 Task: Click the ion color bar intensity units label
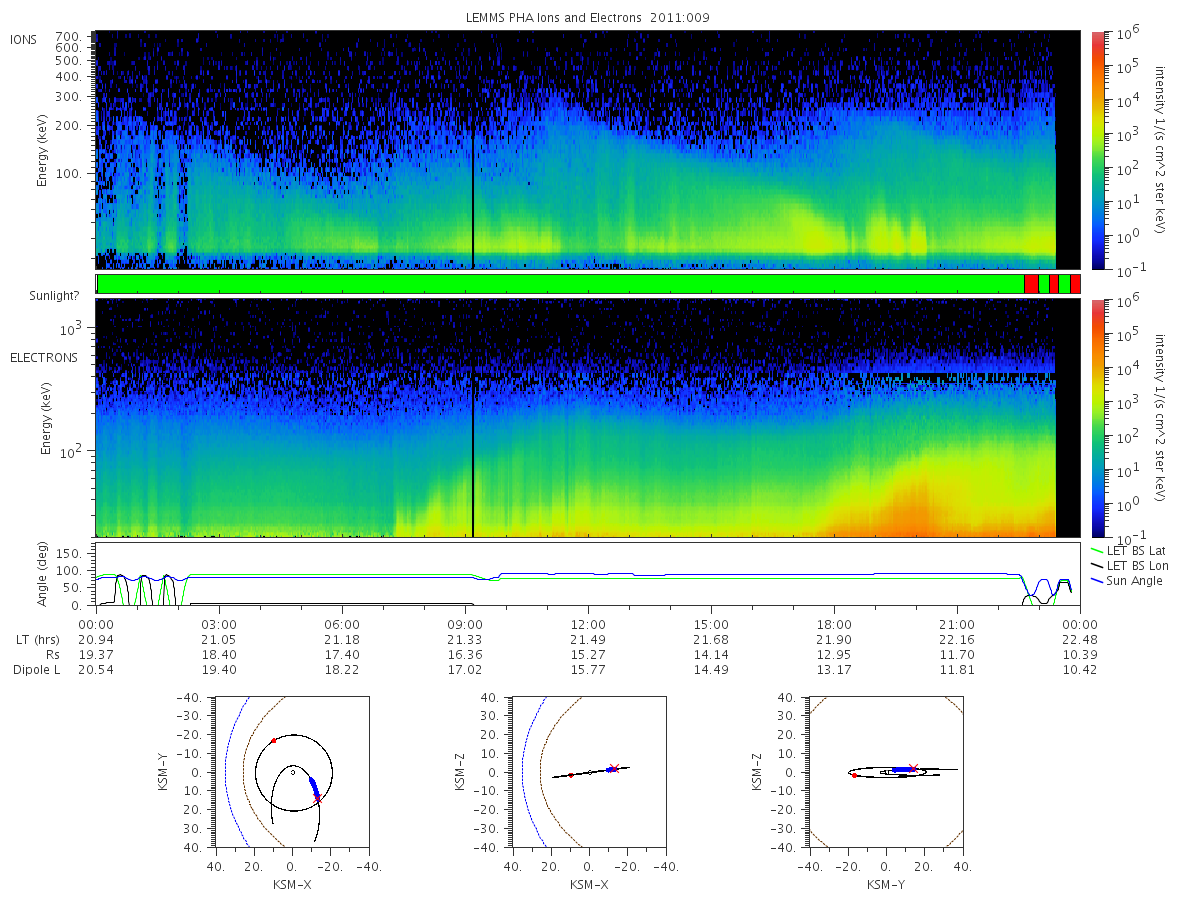pyautogui.click(x=1160, y=150)
